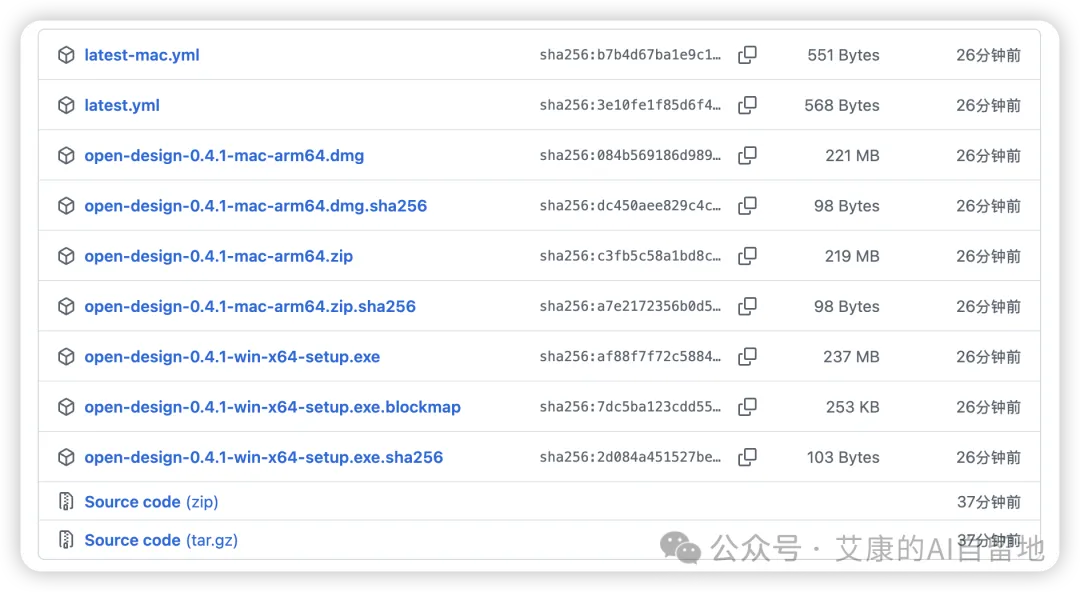Screen dimensions: 1080x592
Task: Copy hash of mac-arm64.zip.sha256 file
Action: click(747, 306)
